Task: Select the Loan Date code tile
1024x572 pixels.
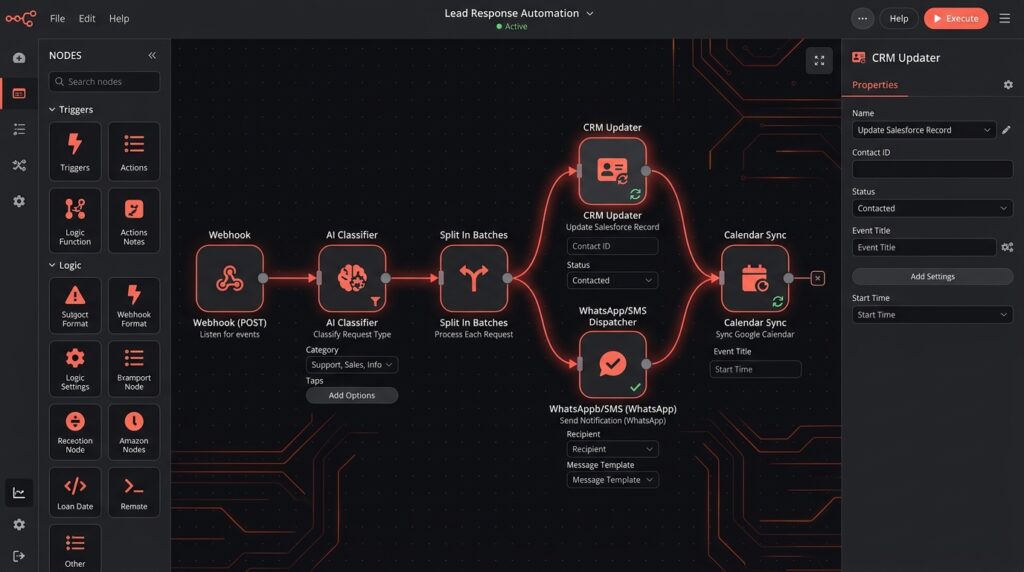Action: click(x=75, y=492)
